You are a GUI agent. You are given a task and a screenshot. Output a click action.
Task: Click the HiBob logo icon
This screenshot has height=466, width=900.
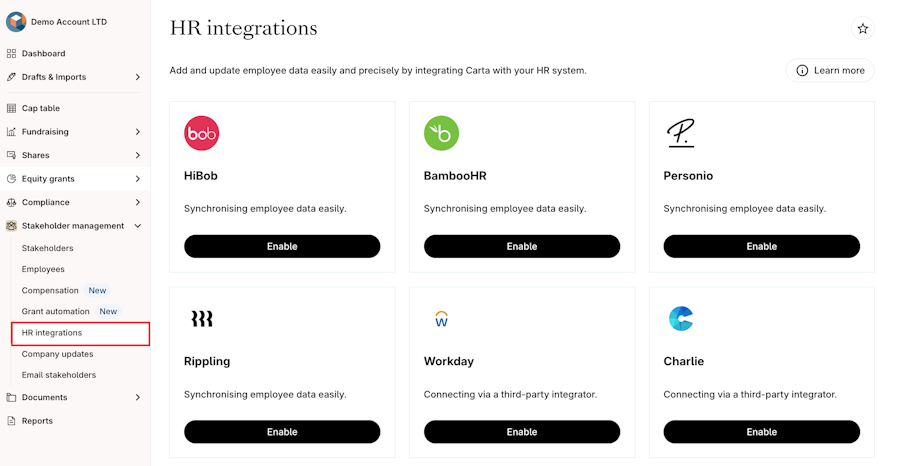click(202, 133)
